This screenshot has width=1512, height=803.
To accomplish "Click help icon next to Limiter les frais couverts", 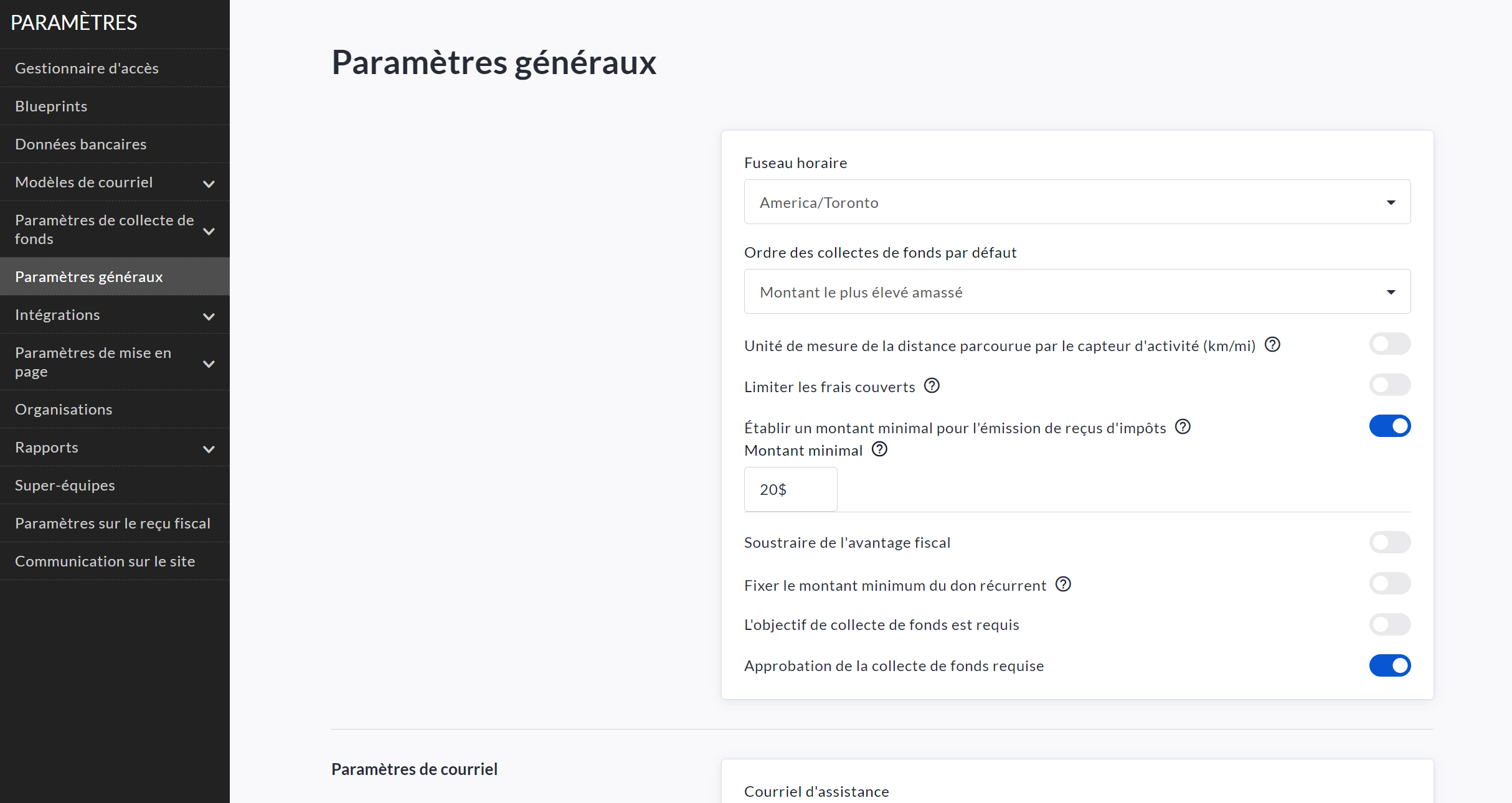I will point(932,386).
